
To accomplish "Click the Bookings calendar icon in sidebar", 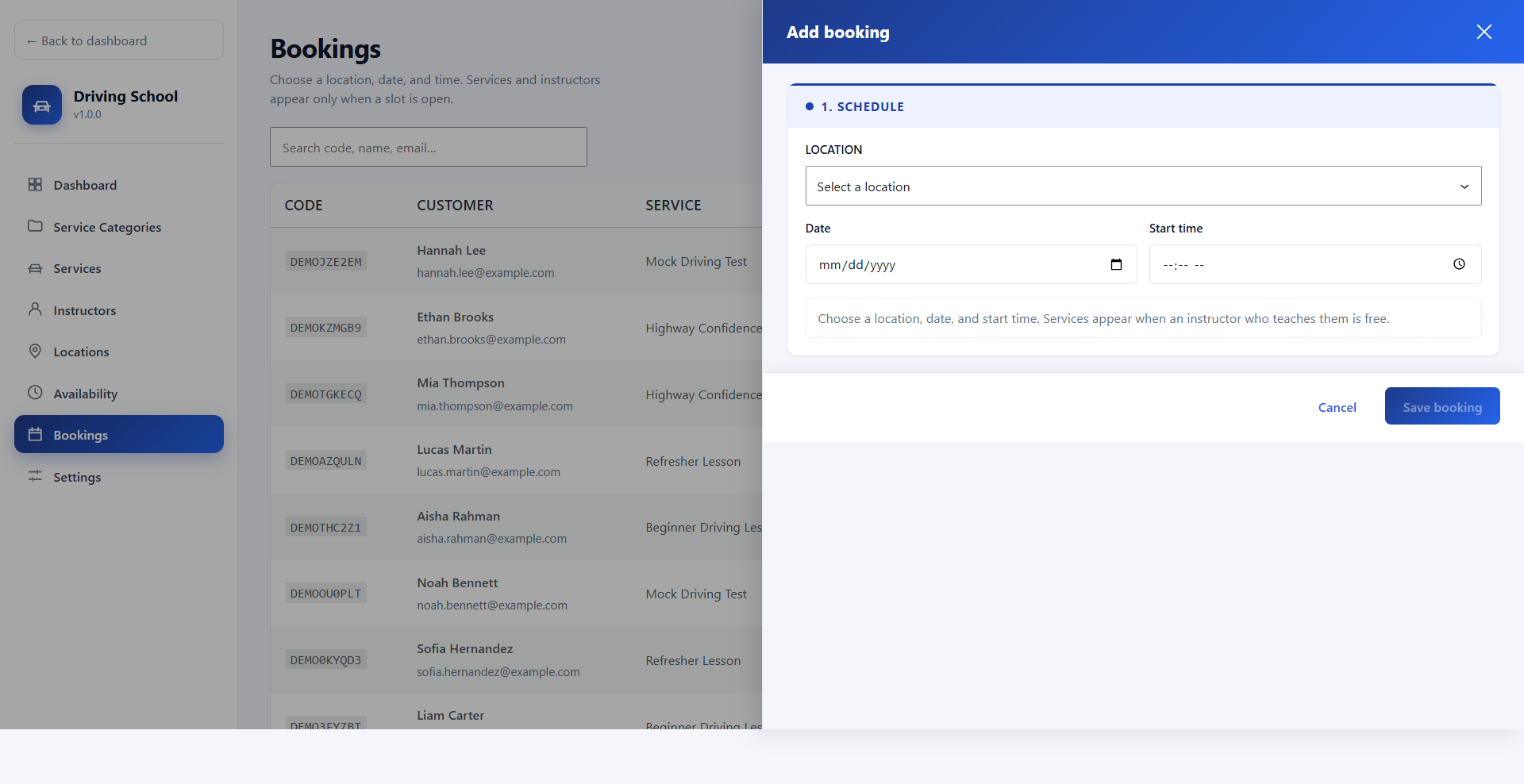I will tap(35, 434).
